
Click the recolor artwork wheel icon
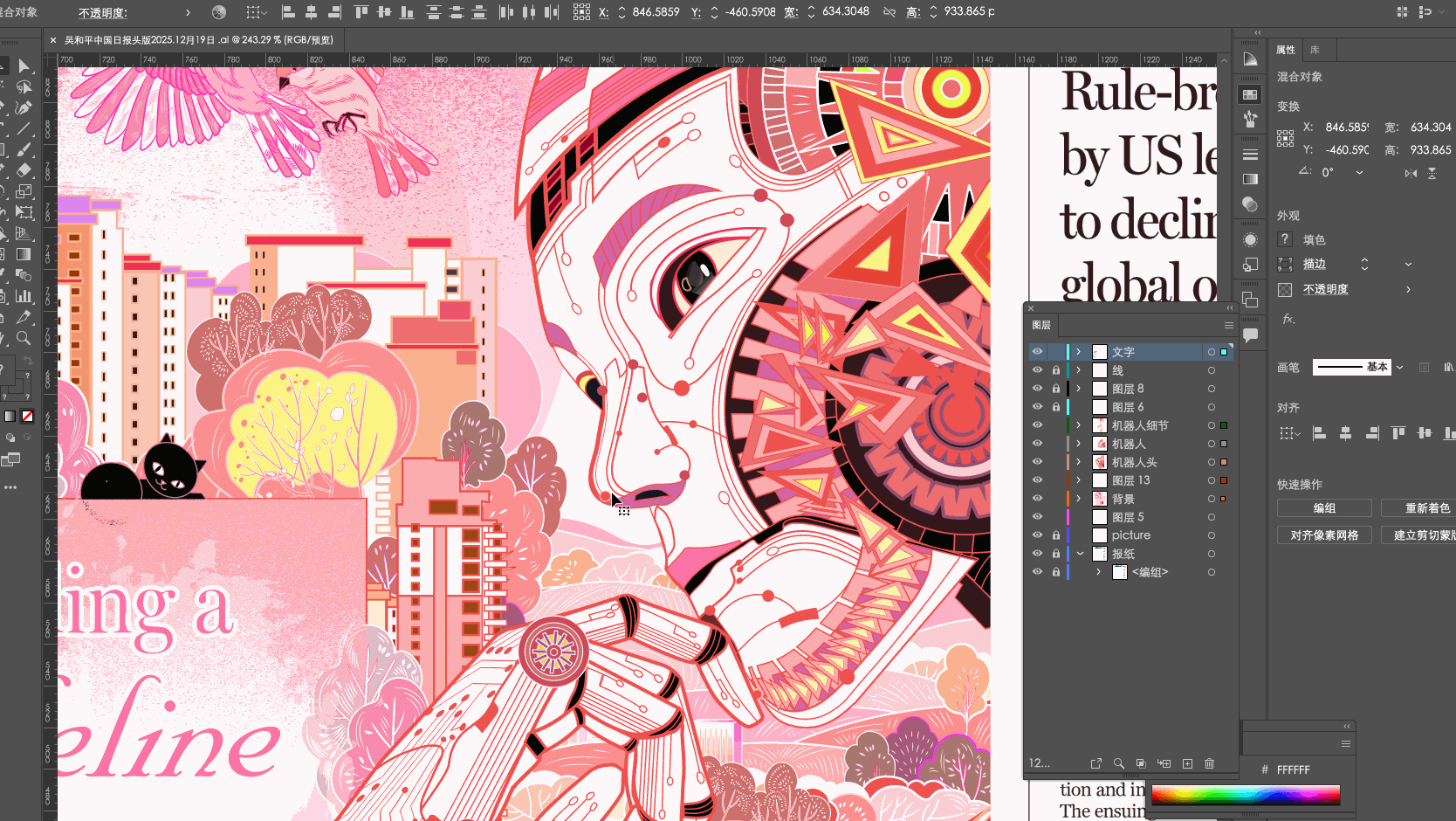pos(219,12)
